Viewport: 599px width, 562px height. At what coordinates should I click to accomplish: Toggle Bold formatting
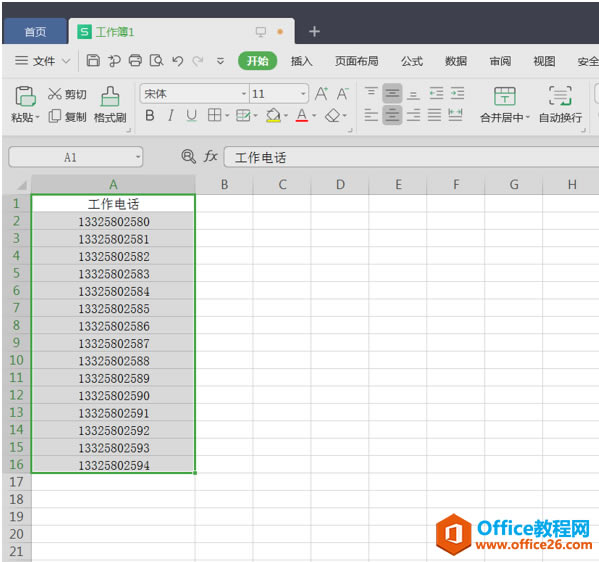150,115
